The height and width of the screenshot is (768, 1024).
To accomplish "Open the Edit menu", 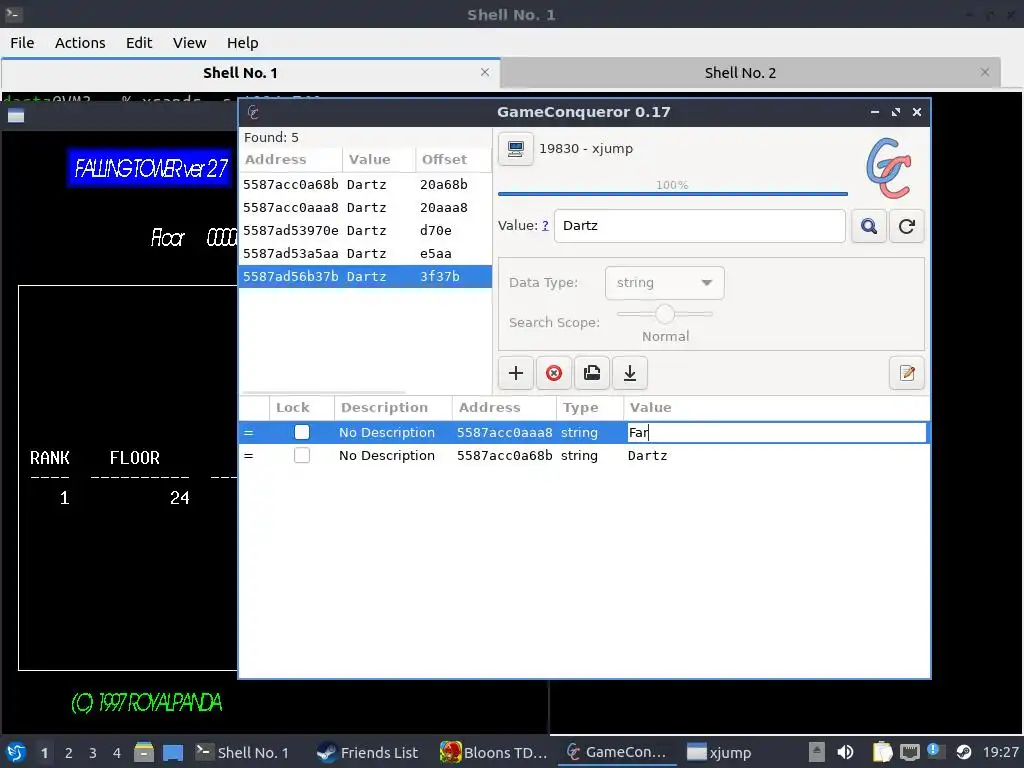I will click(x=138, y=43).
